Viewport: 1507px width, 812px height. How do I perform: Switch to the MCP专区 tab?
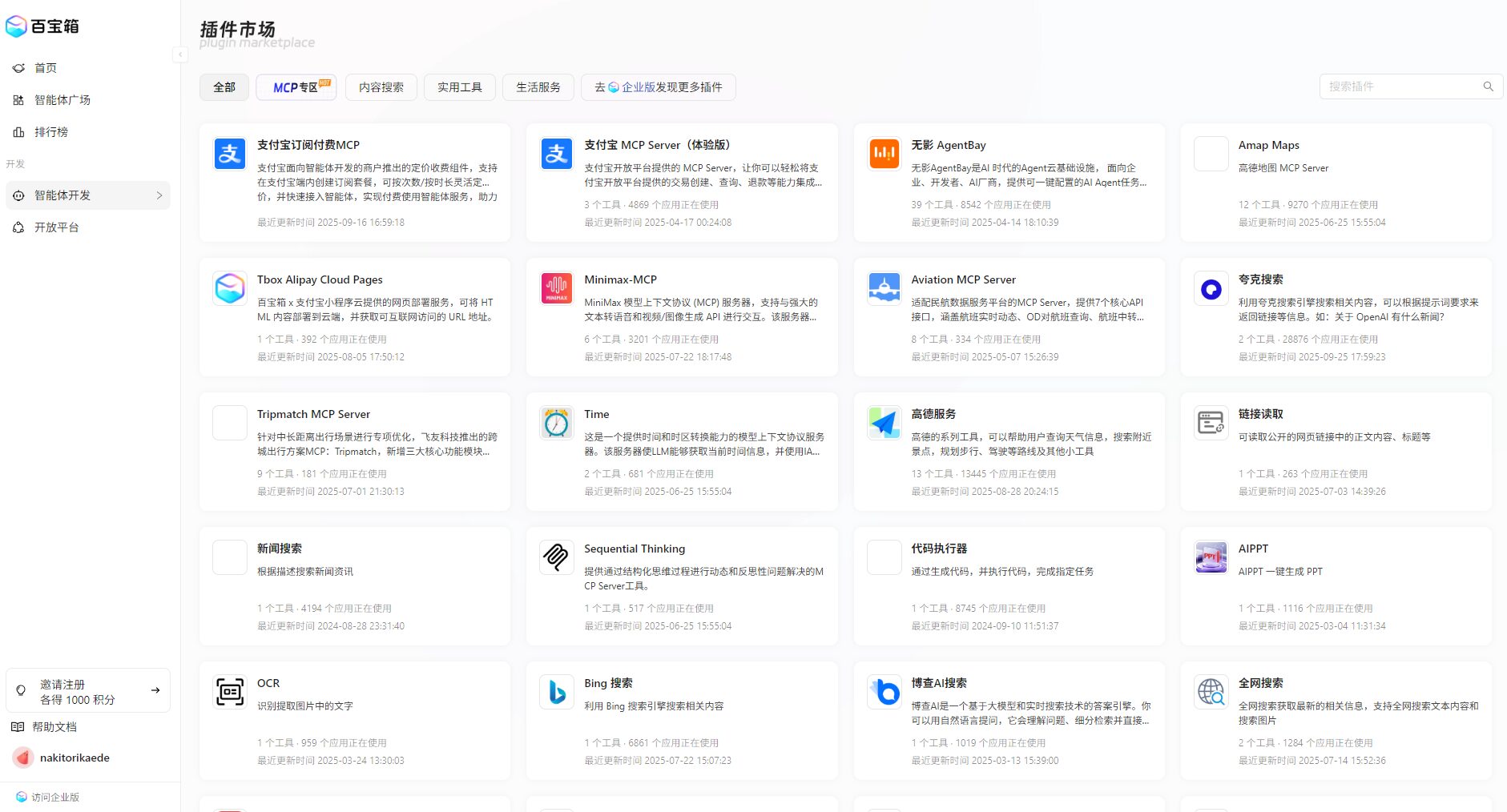tap(296, 87)
